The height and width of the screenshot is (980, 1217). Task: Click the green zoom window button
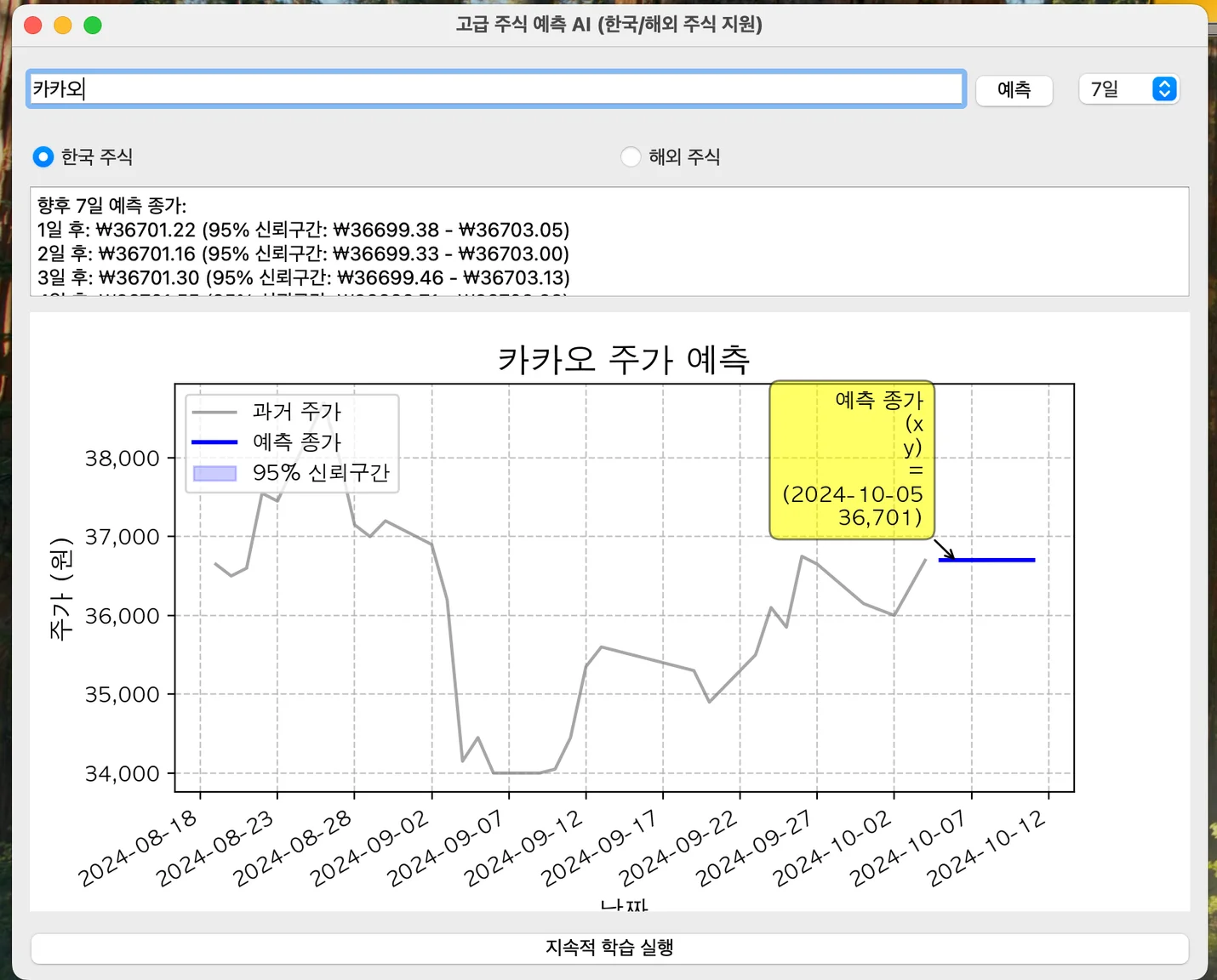tap(93, 25)
